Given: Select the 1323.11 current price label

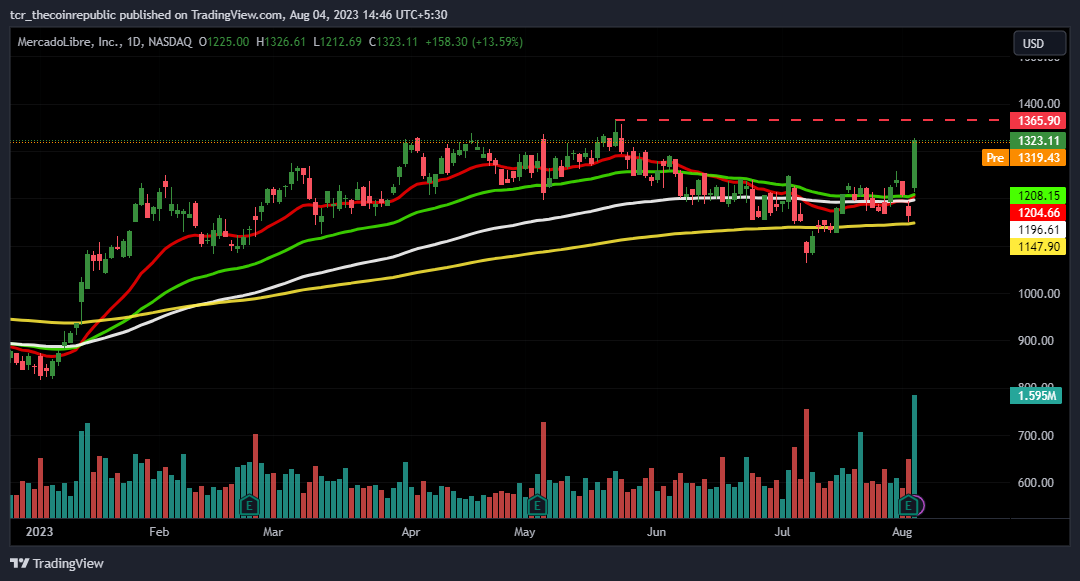Looking at the screenshot, I should [1038, 140].
